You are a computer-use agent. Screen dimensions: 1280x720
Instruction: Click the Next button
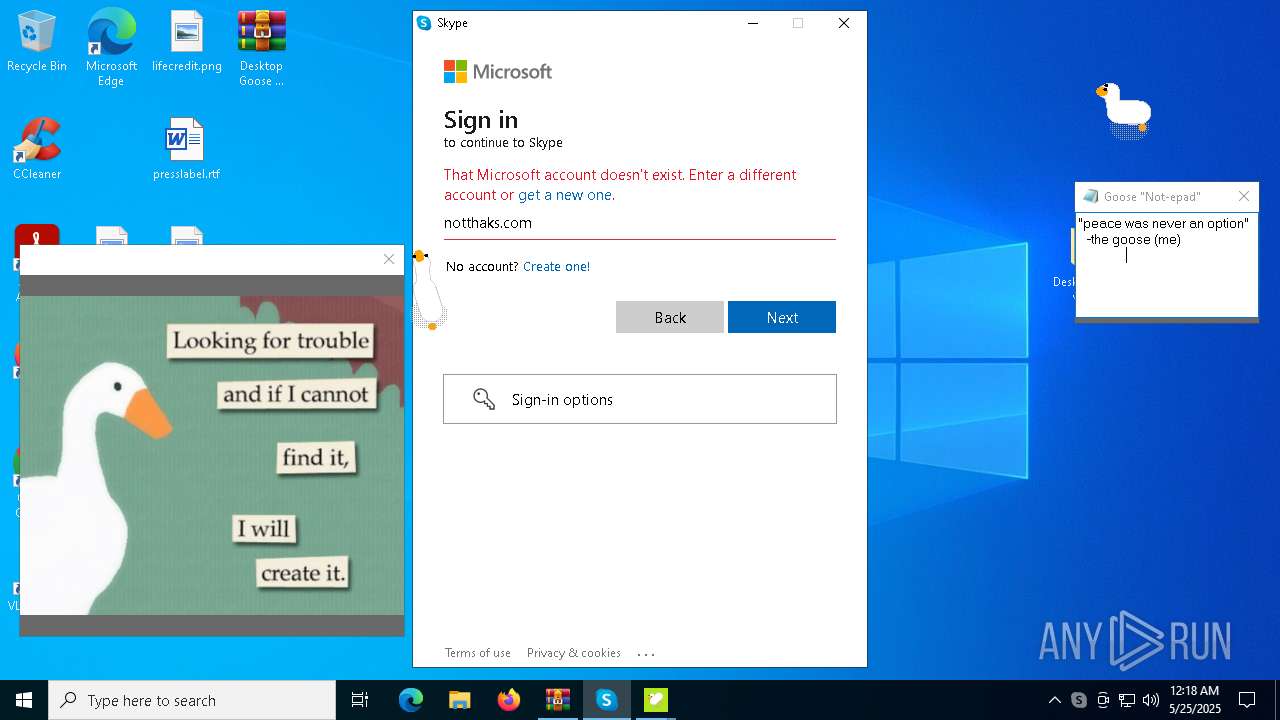782,317
